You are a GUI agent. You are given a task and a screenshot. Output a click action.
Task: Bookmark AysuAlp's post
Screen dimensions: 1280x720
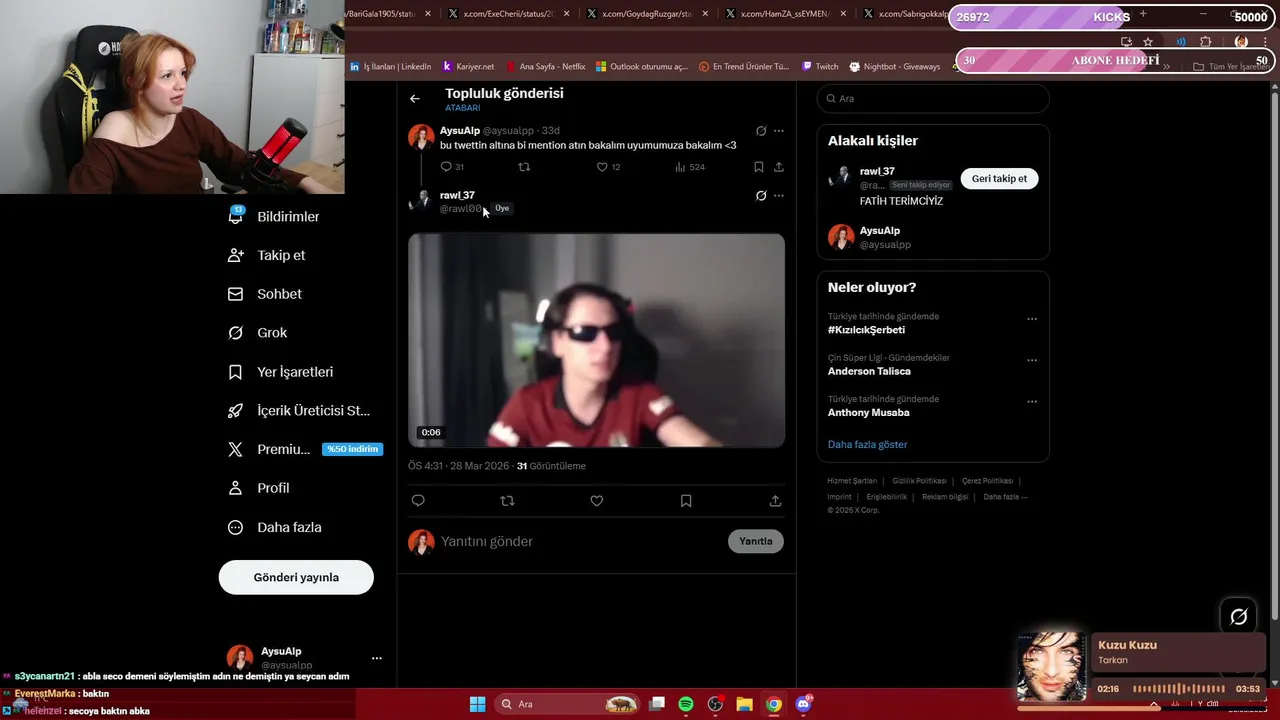pyautogui.click(x=759, y=167)
